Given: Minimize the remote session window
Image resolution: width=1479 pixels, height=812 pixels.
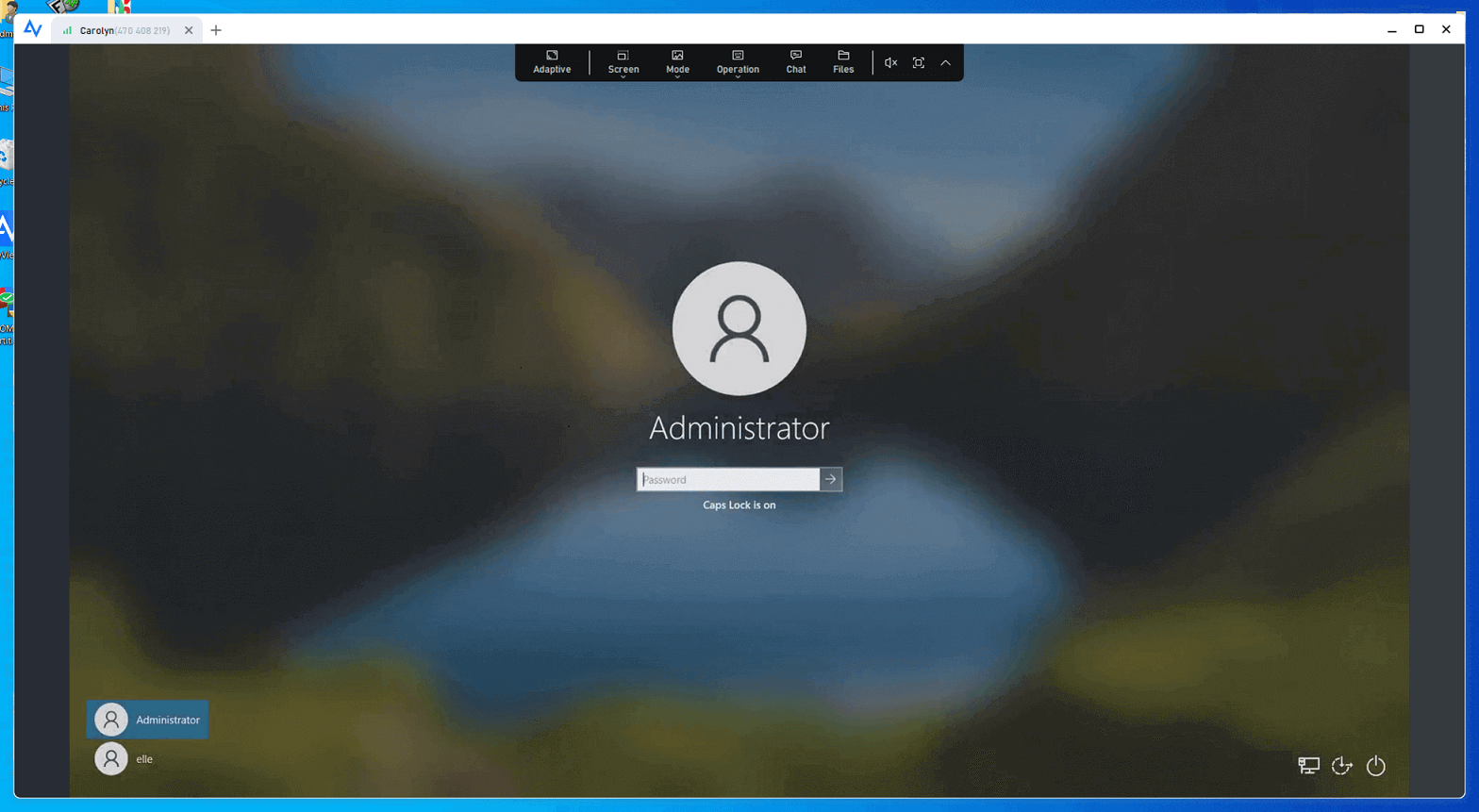Looking at the screenshot, I should [1392, 29].
